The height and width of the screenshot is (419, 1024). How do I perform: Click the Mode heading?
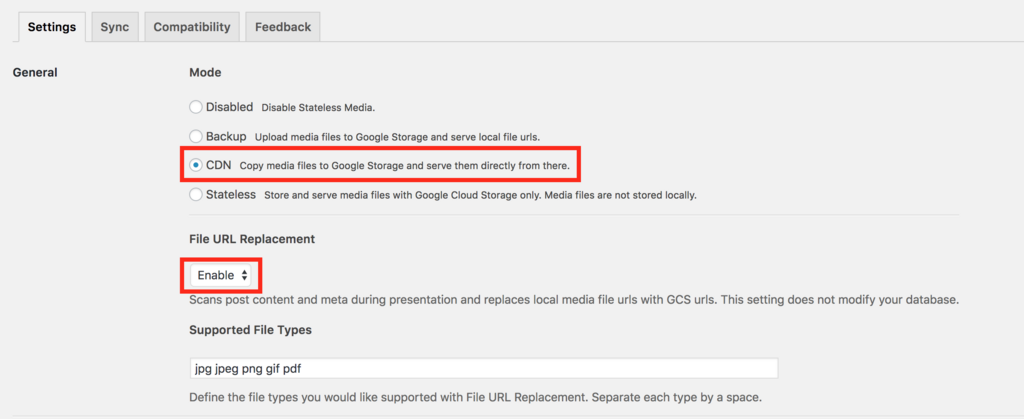pos(205,72)
